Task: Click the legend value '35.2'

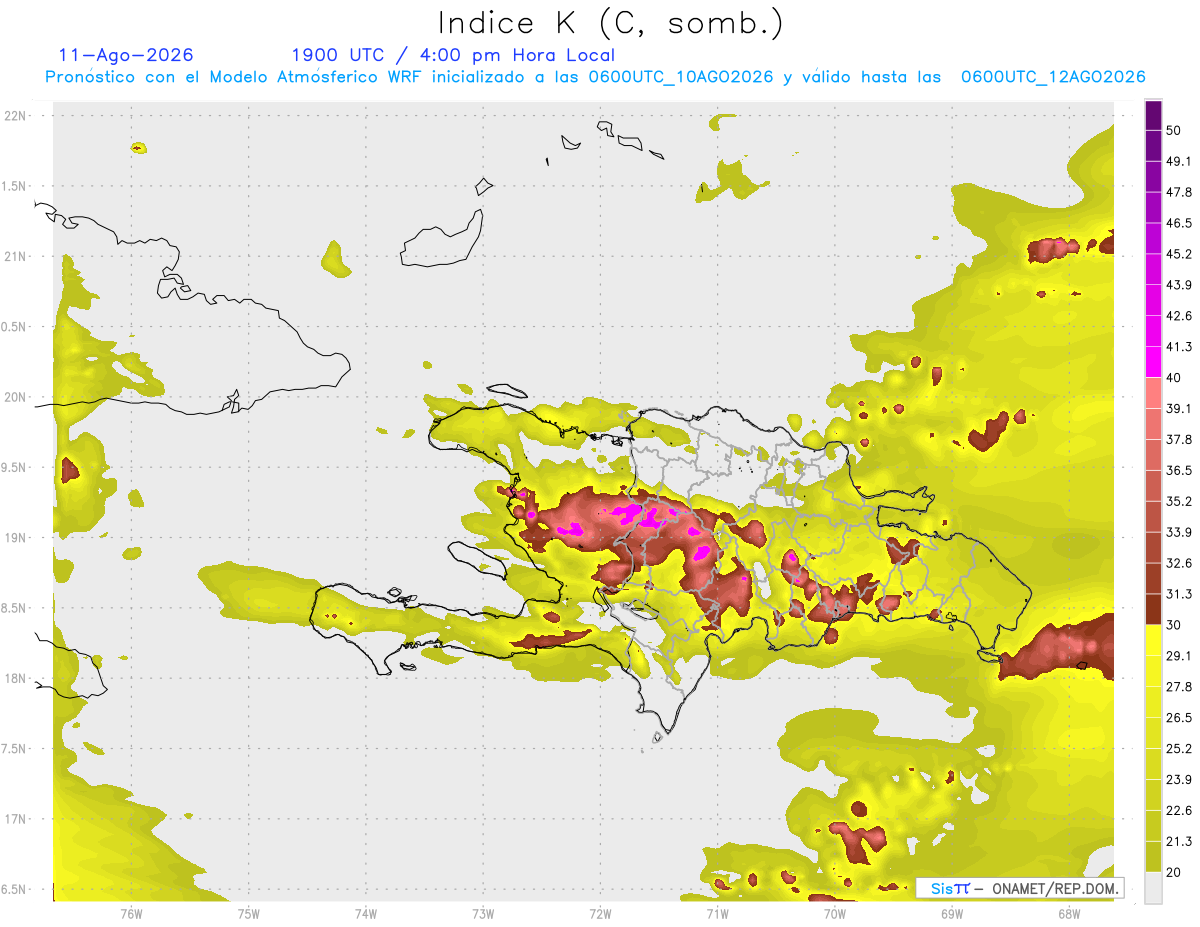Action: pos(1179,501)
